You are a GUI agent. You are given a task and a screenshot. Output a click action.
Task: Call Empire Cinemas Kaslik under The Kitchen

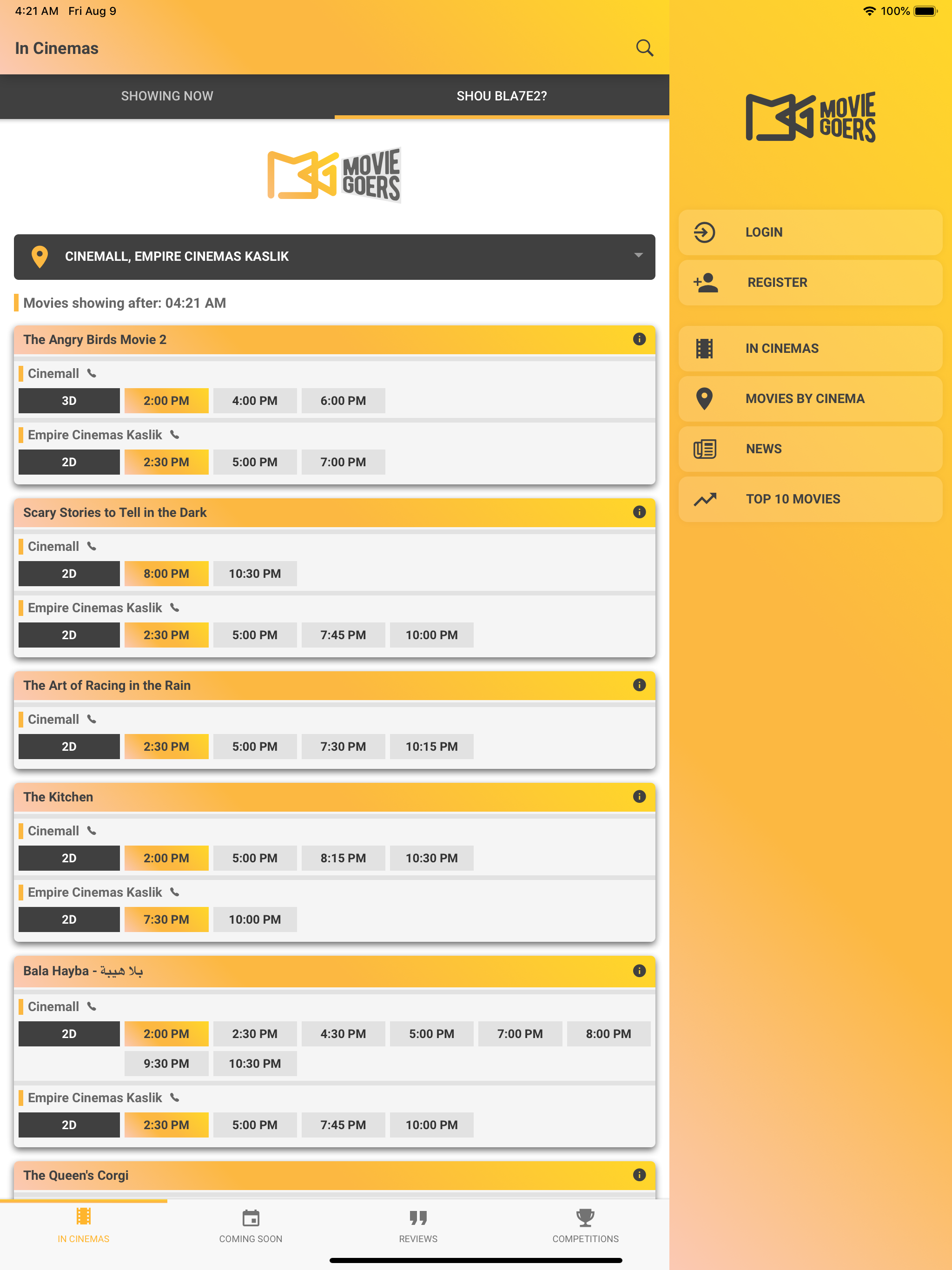(175, 892)
